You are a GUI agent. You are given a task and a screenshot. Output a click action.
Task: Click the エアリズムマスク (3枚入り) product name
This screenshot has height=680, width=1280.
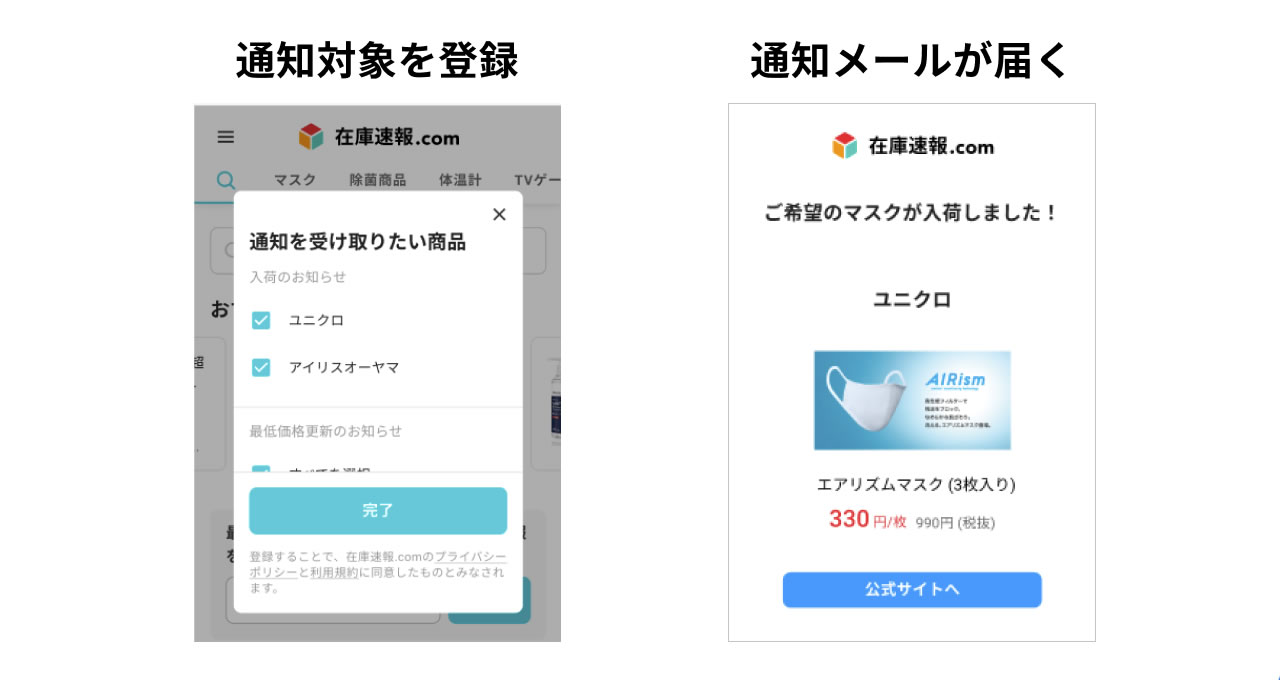916,485
